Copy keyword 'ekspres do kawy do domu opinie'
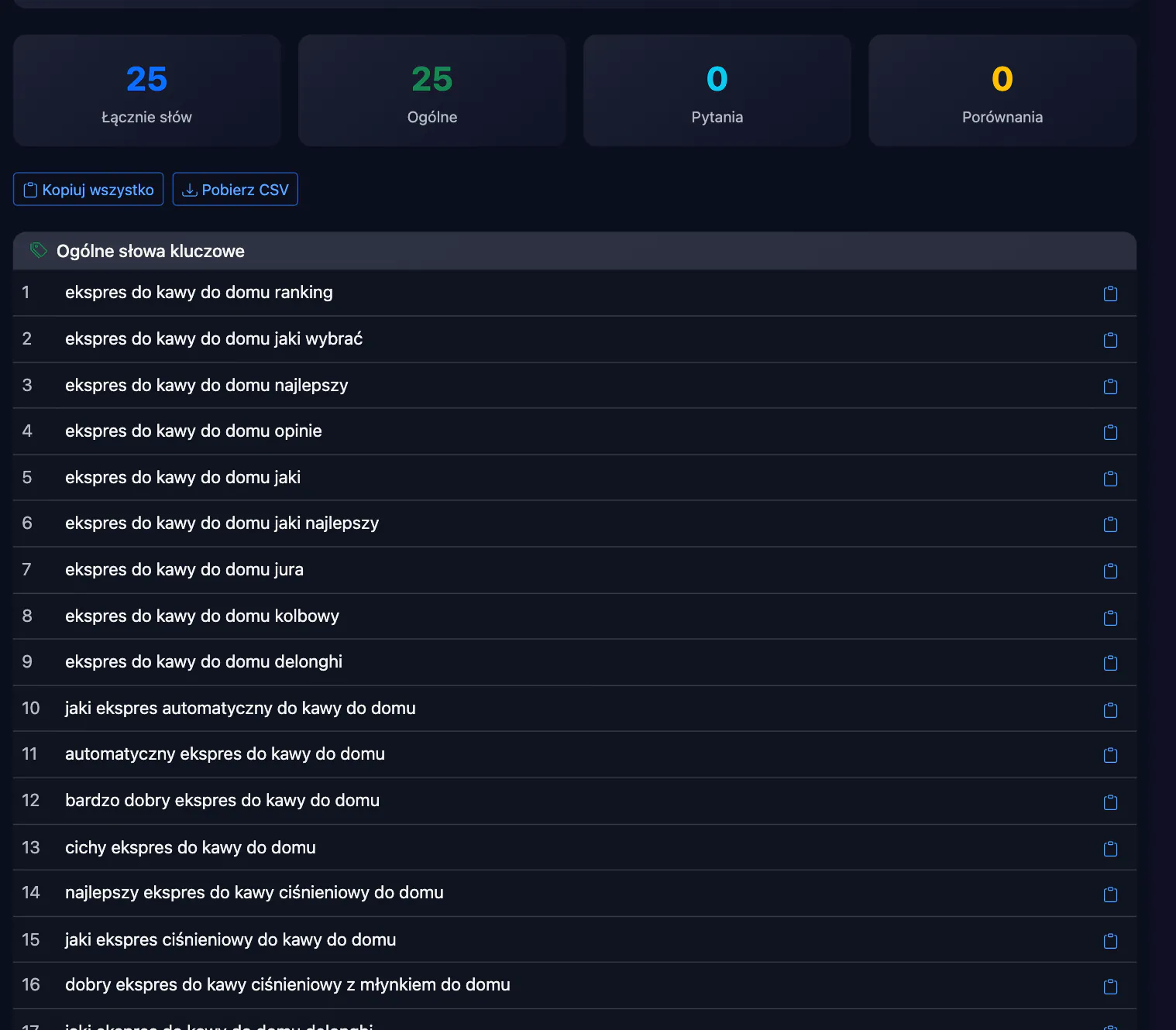The width and height of the screenshot is (1176, 1030). [1110, 432]
